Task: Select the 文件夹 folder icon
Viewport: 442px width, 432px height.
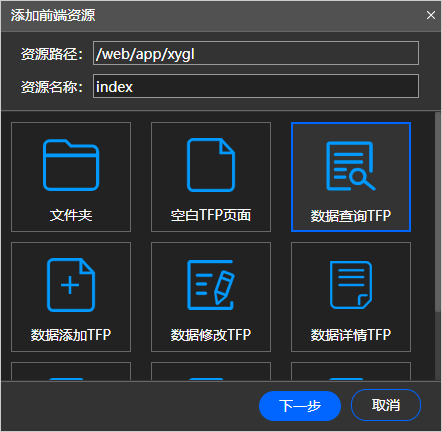Action: (71, 165)
